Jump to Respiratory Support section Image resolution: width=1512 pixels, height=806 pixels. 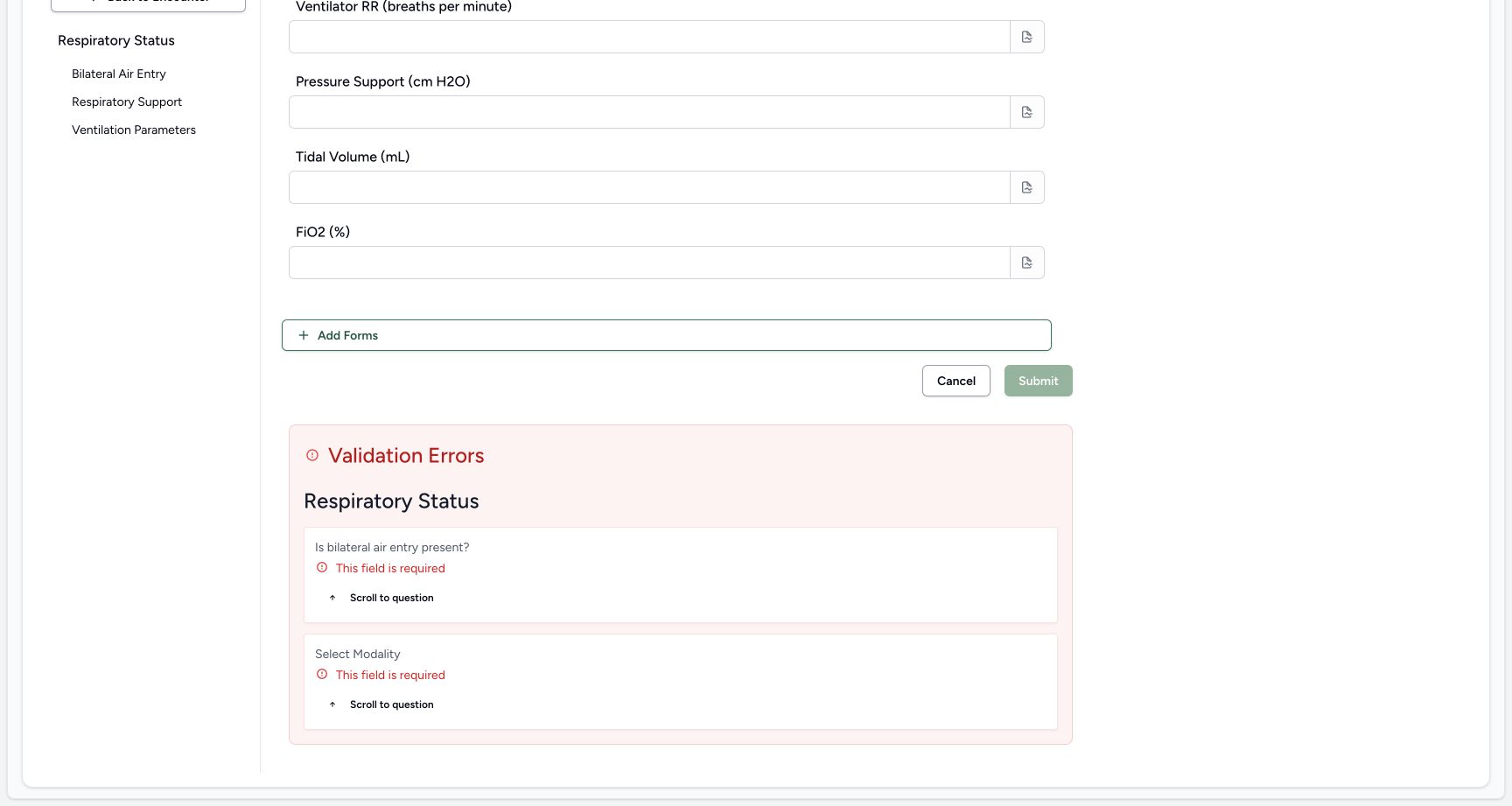(x=127, y=102)
